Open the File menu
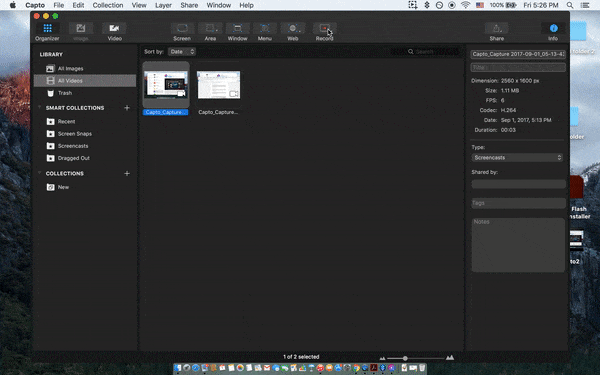600x375 pixels. pos(59,5)
